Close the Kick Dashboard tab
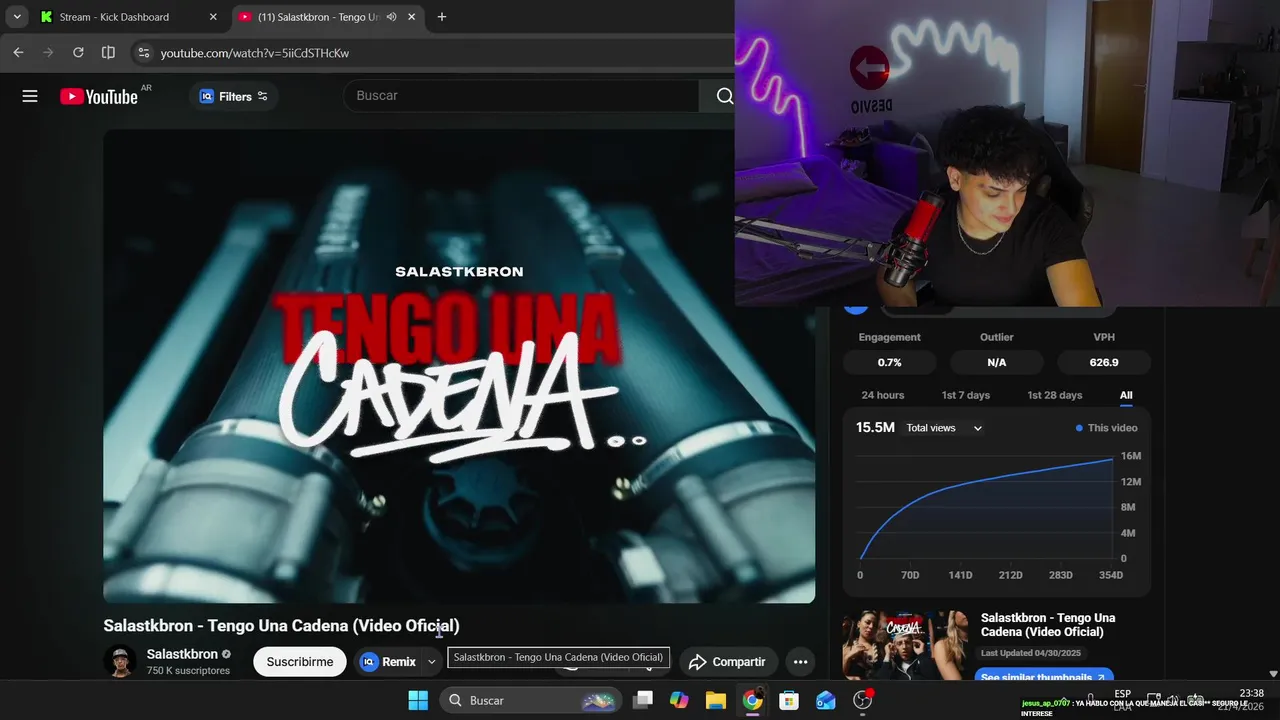 [213, 17]
